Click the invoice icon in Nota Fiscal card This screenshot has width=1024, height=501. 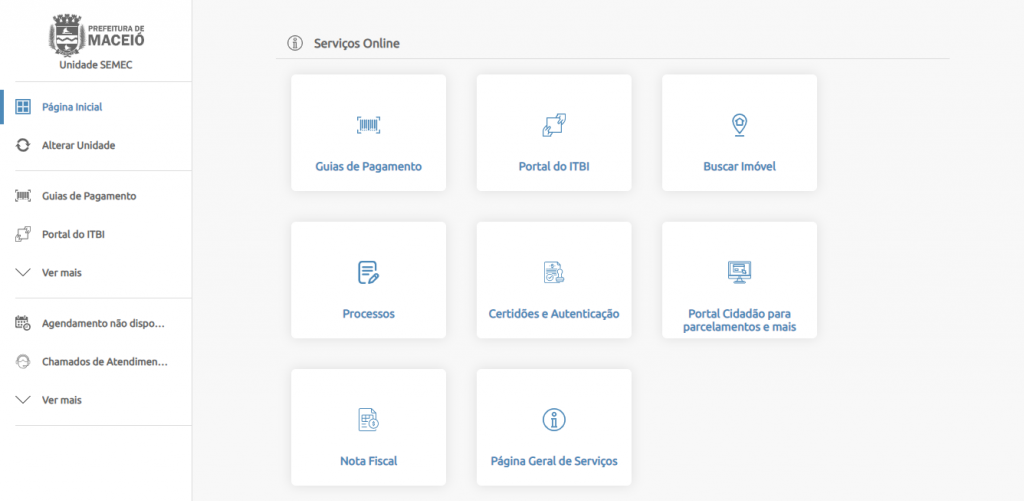coord(368,420)
